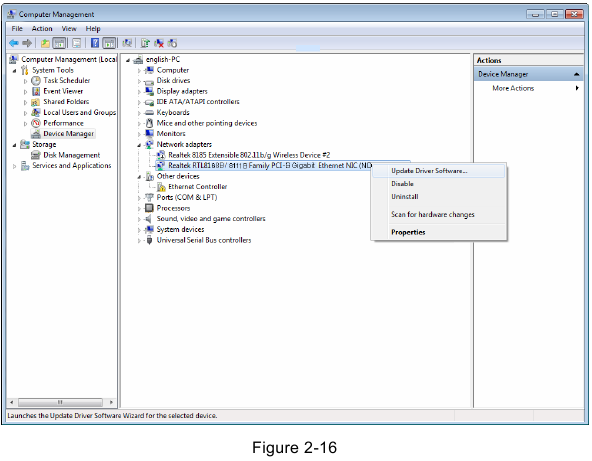
Task: Click the Realtek 8185 wireless adapter icon
Action: (161, 155)
